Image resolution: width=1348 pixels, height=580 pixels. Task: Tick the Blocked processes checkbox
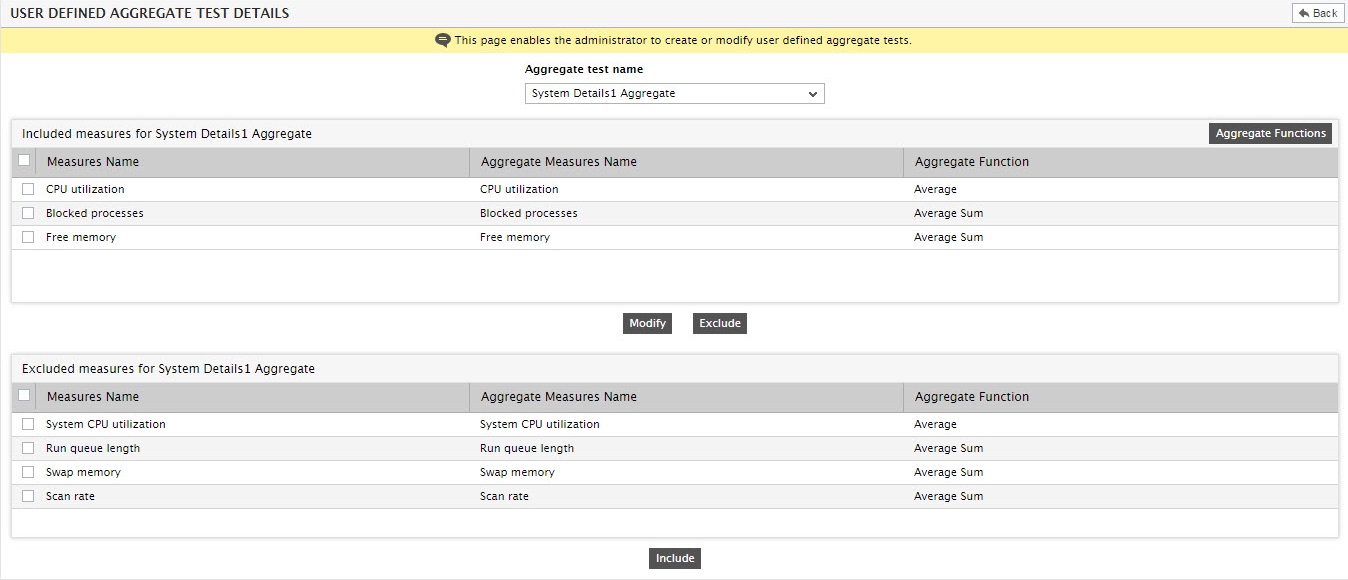click(x=28, y=213)
